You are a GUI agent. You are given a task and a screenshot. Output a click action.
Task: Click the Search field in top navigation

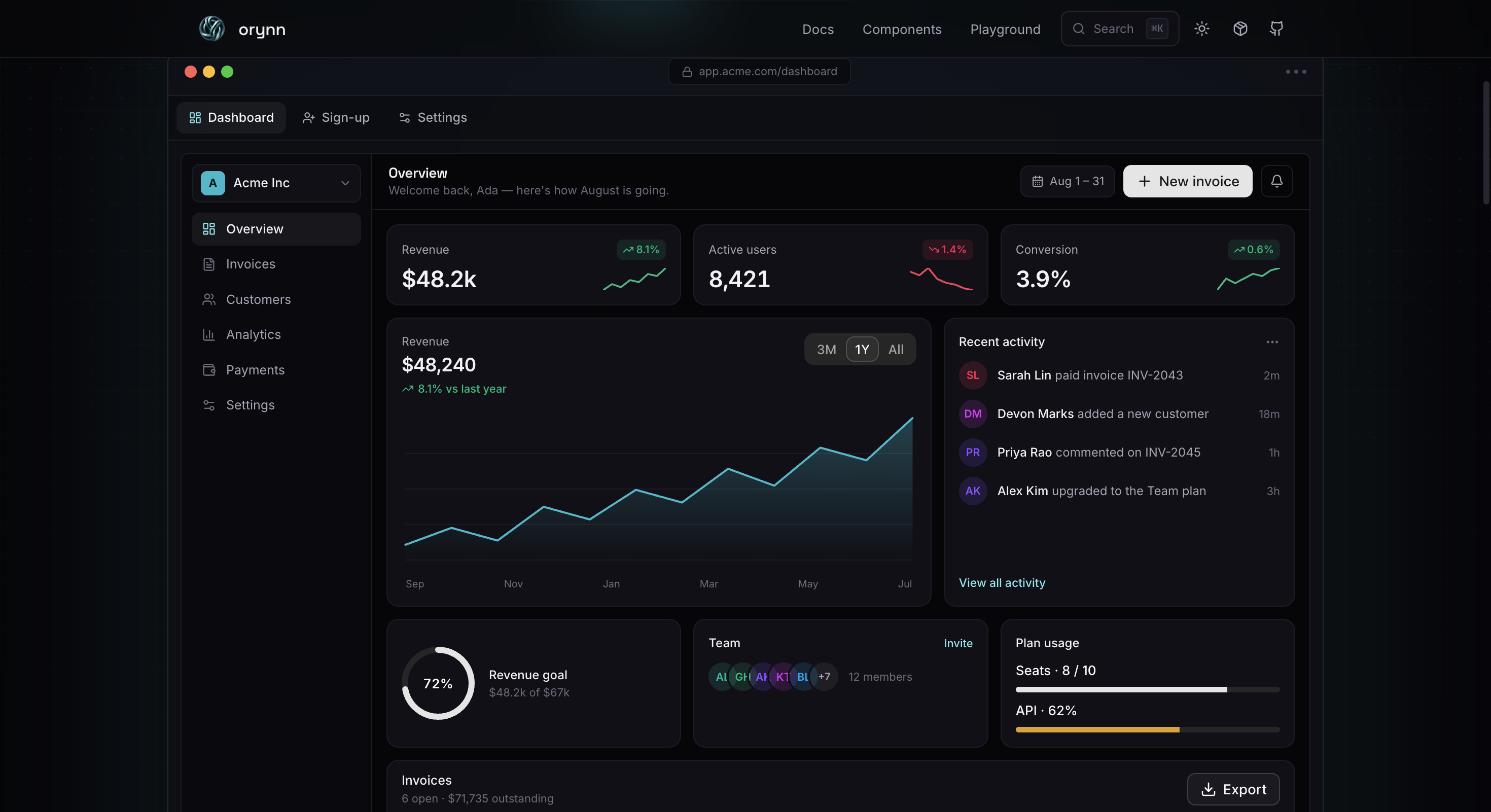[x=1120, y=29]
